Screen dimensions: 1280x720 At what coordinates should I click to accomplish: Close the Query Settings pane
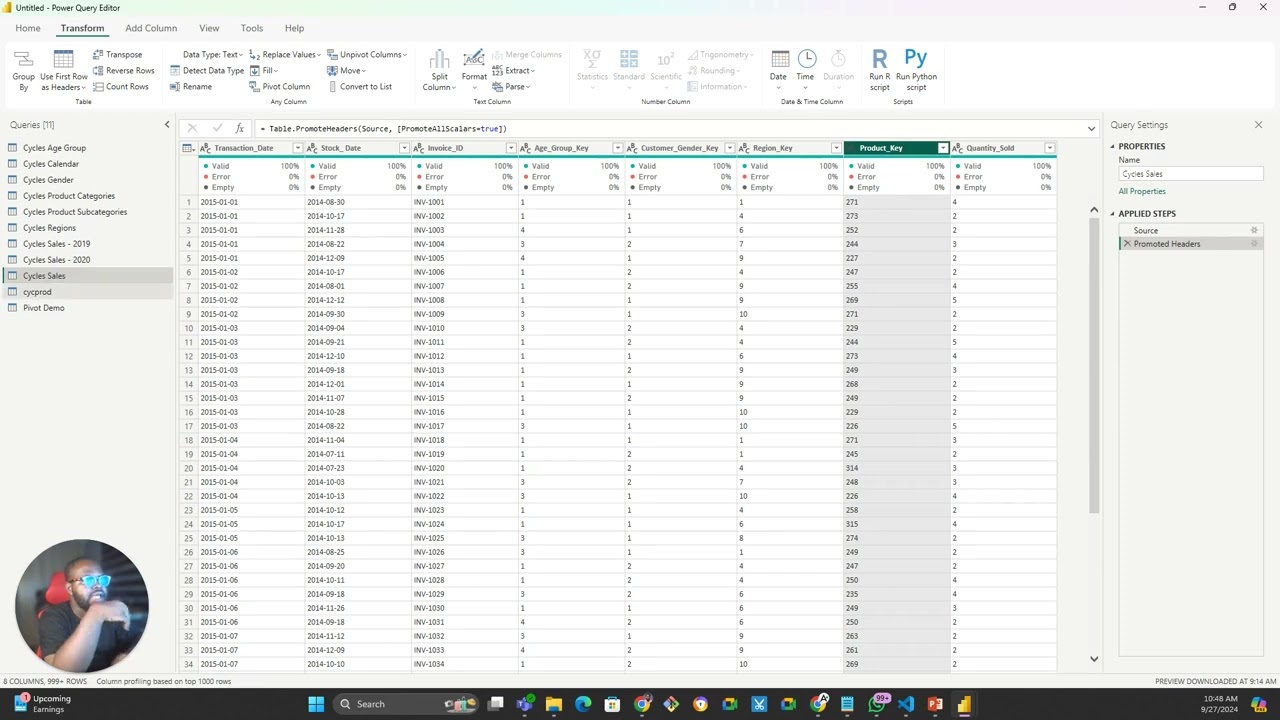1258,125
